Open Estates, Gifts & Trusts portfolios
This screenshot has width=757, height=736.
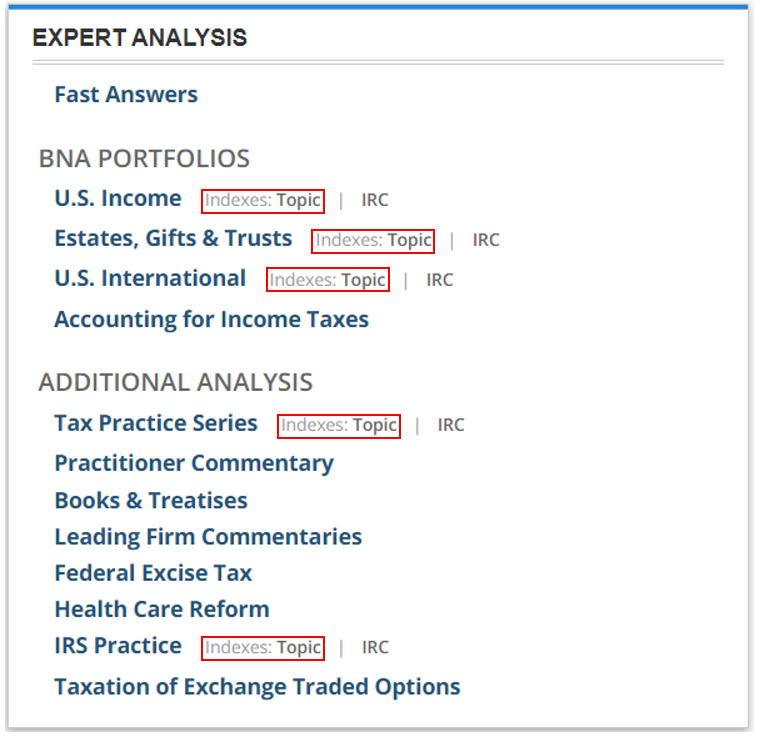(173, 239)
